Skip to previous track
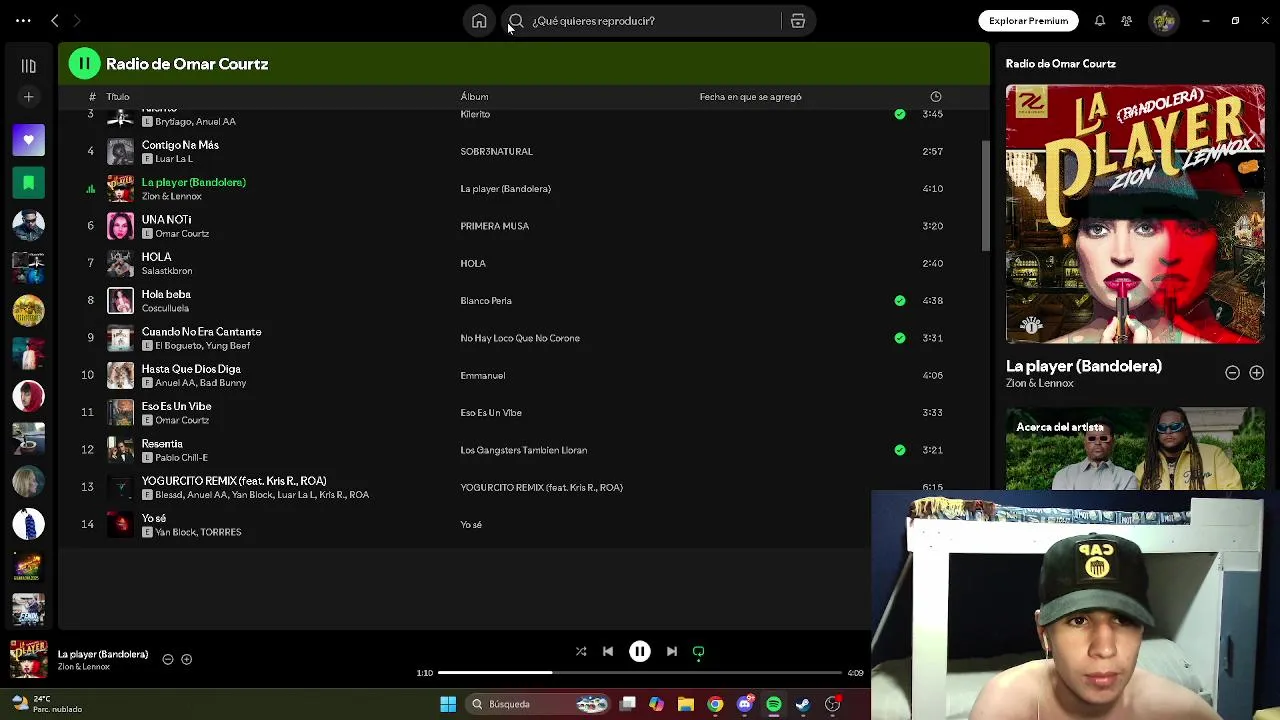This screenshot has height=720, width=1280. pos(608,652)
